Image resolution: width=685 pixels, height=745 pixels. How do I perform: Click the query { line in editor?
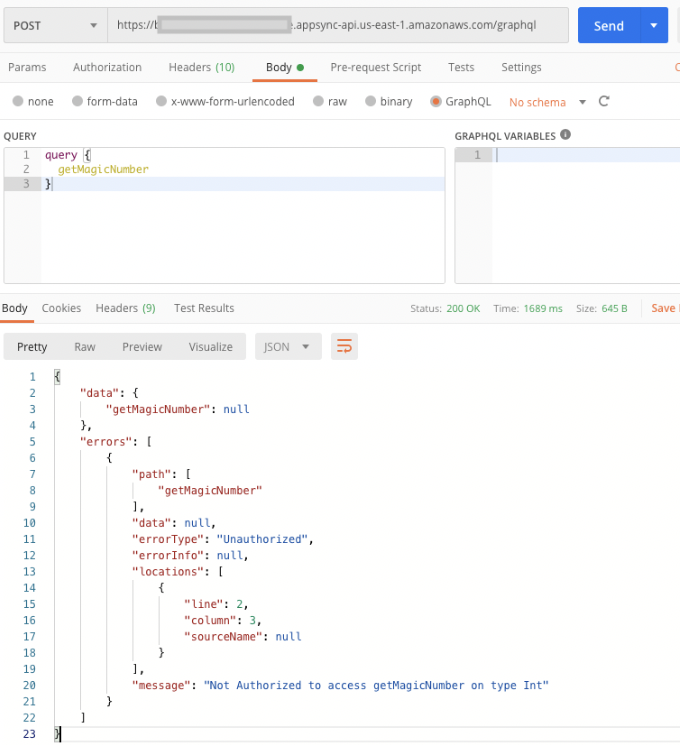[x=68, y=155]
